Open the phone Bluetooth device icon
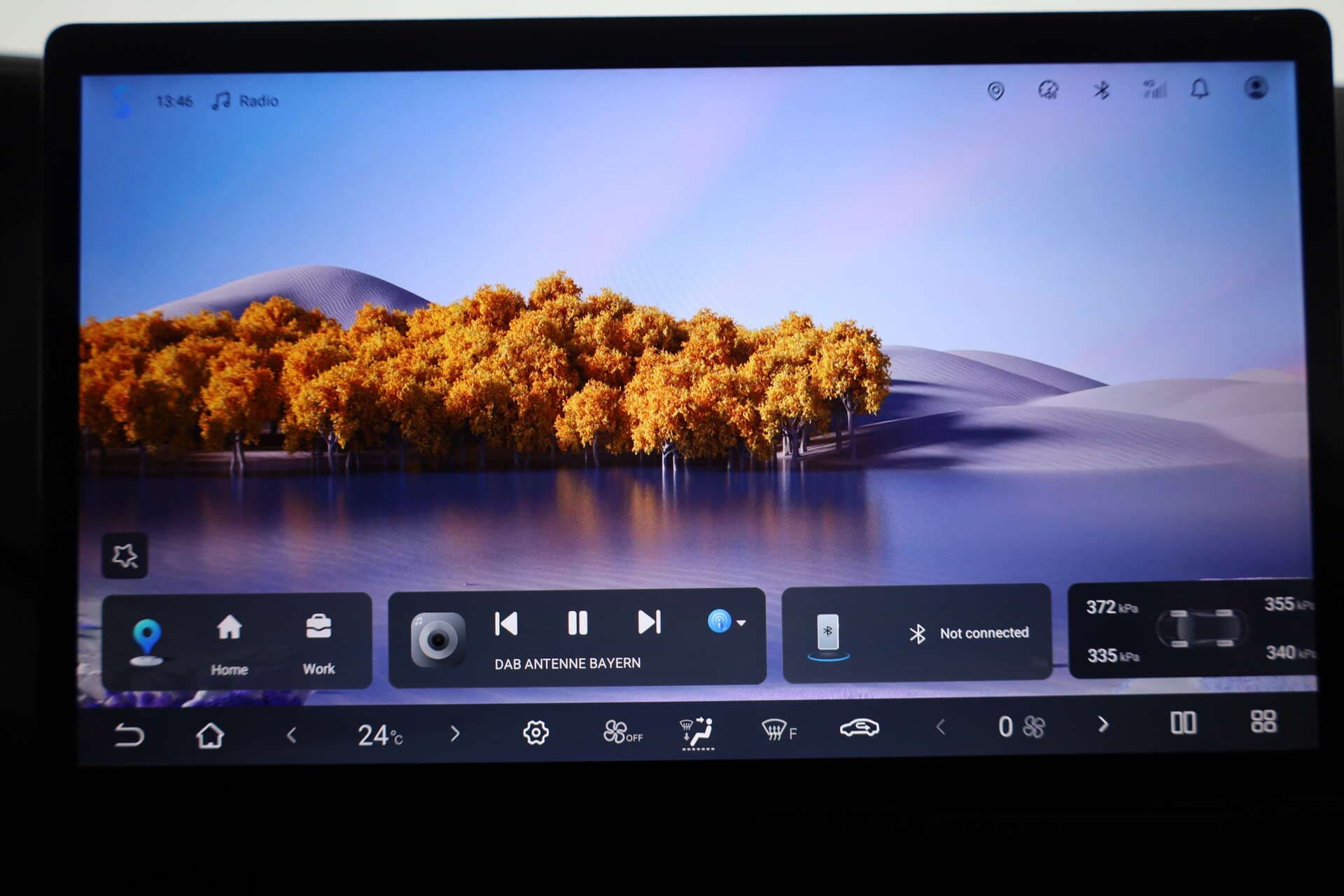1344x896 pixels. [828, 636]
